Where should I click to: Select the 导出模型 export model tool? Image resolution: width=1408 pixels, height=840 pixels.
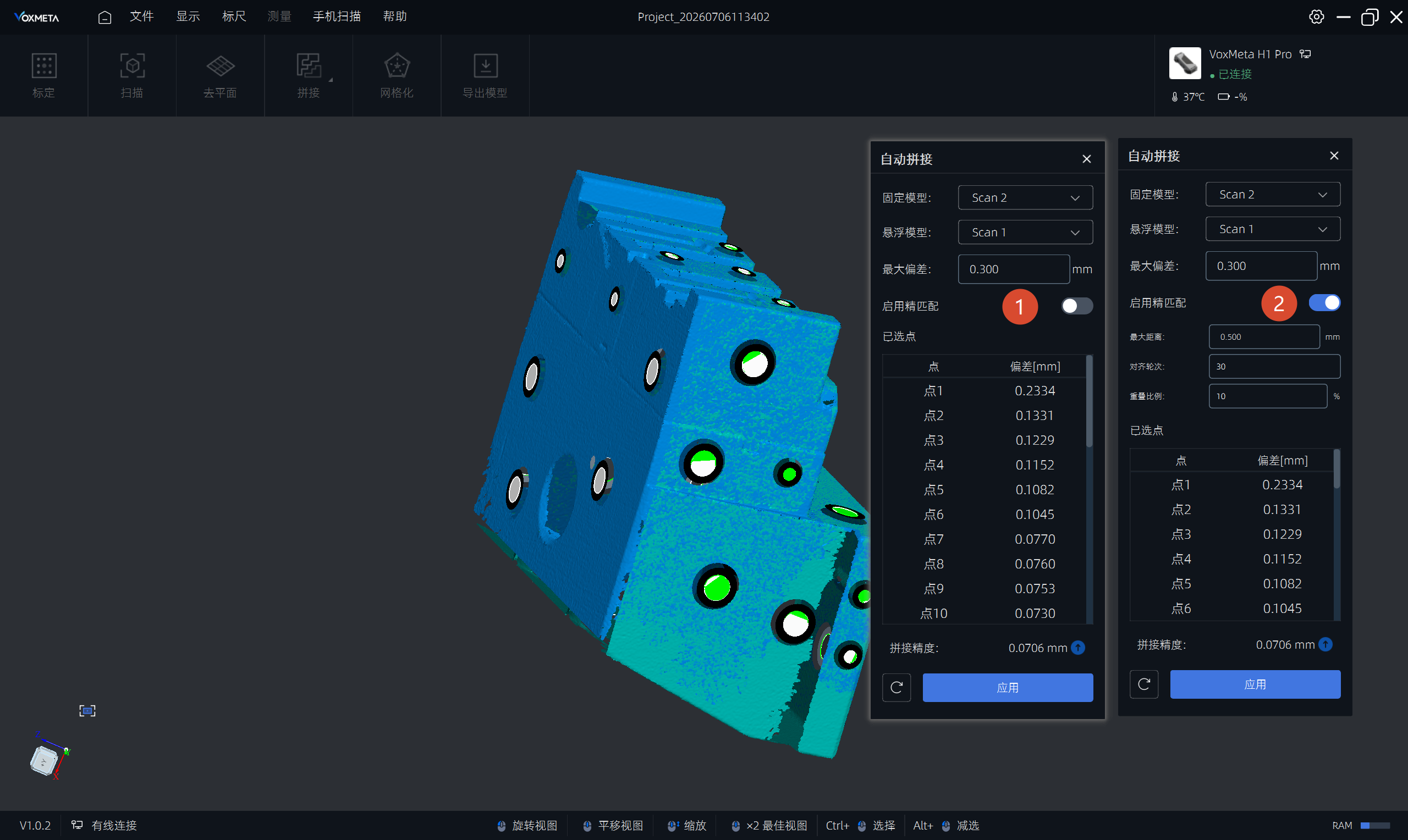click(x=485, y=76)
